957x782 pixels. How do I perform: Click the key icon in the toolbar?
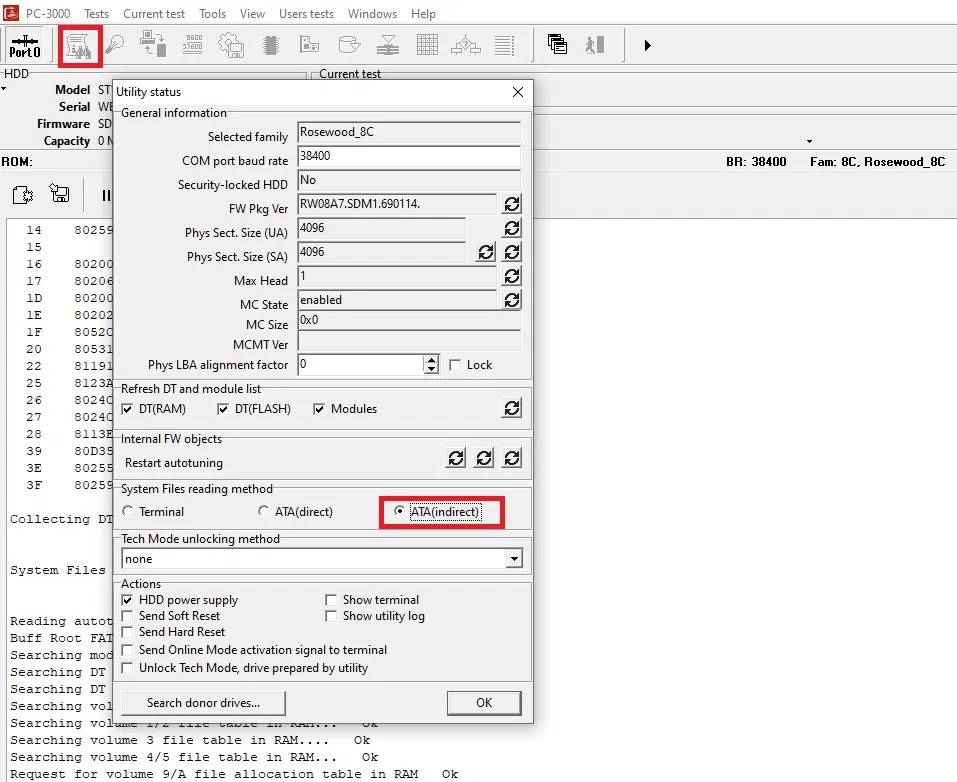click(116, 46)
